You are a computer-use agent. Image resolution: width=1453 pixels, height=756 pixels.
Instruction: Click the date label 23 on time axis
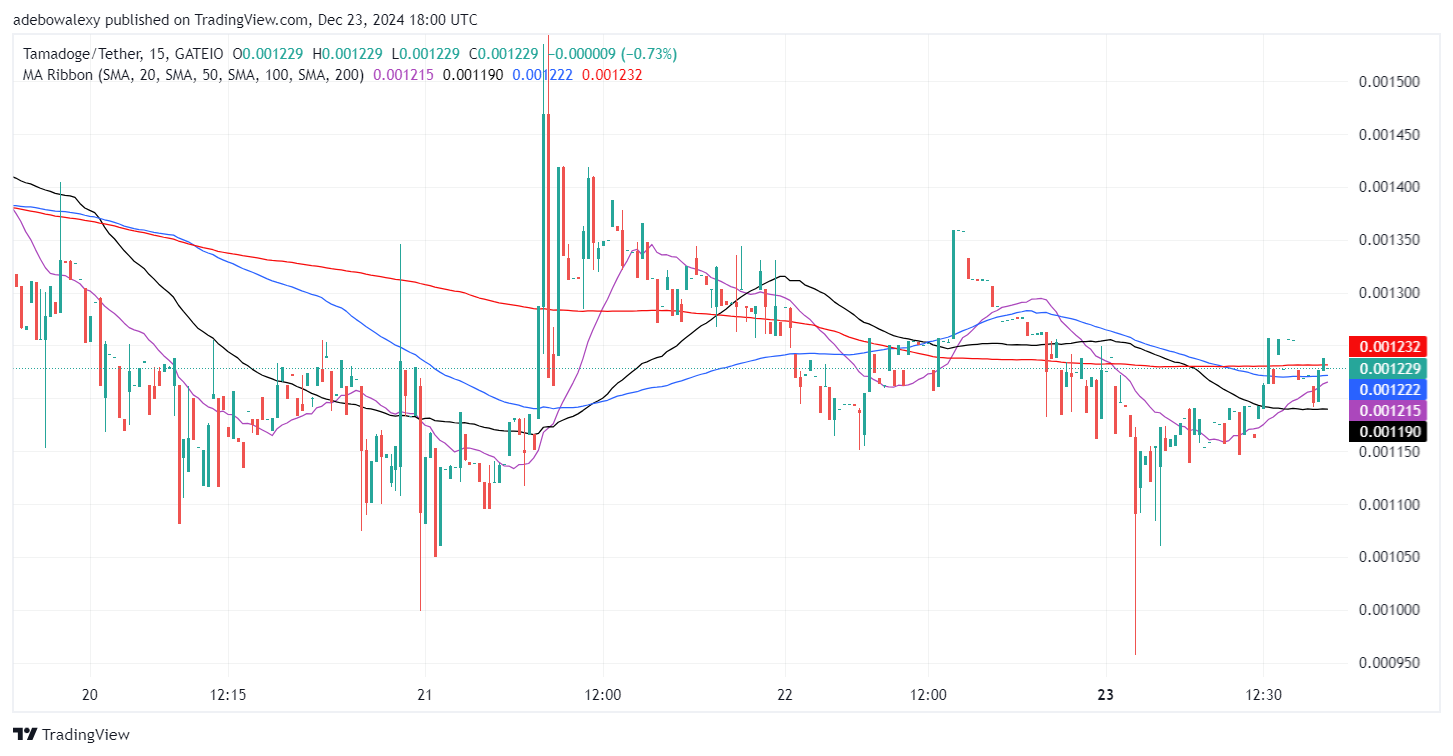[x=1106, y=694]
